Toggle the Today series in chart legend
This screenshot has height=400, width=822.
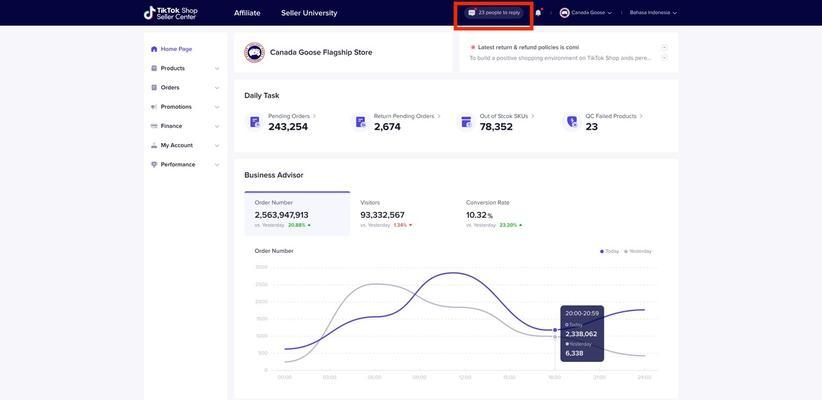coord(610,252)
